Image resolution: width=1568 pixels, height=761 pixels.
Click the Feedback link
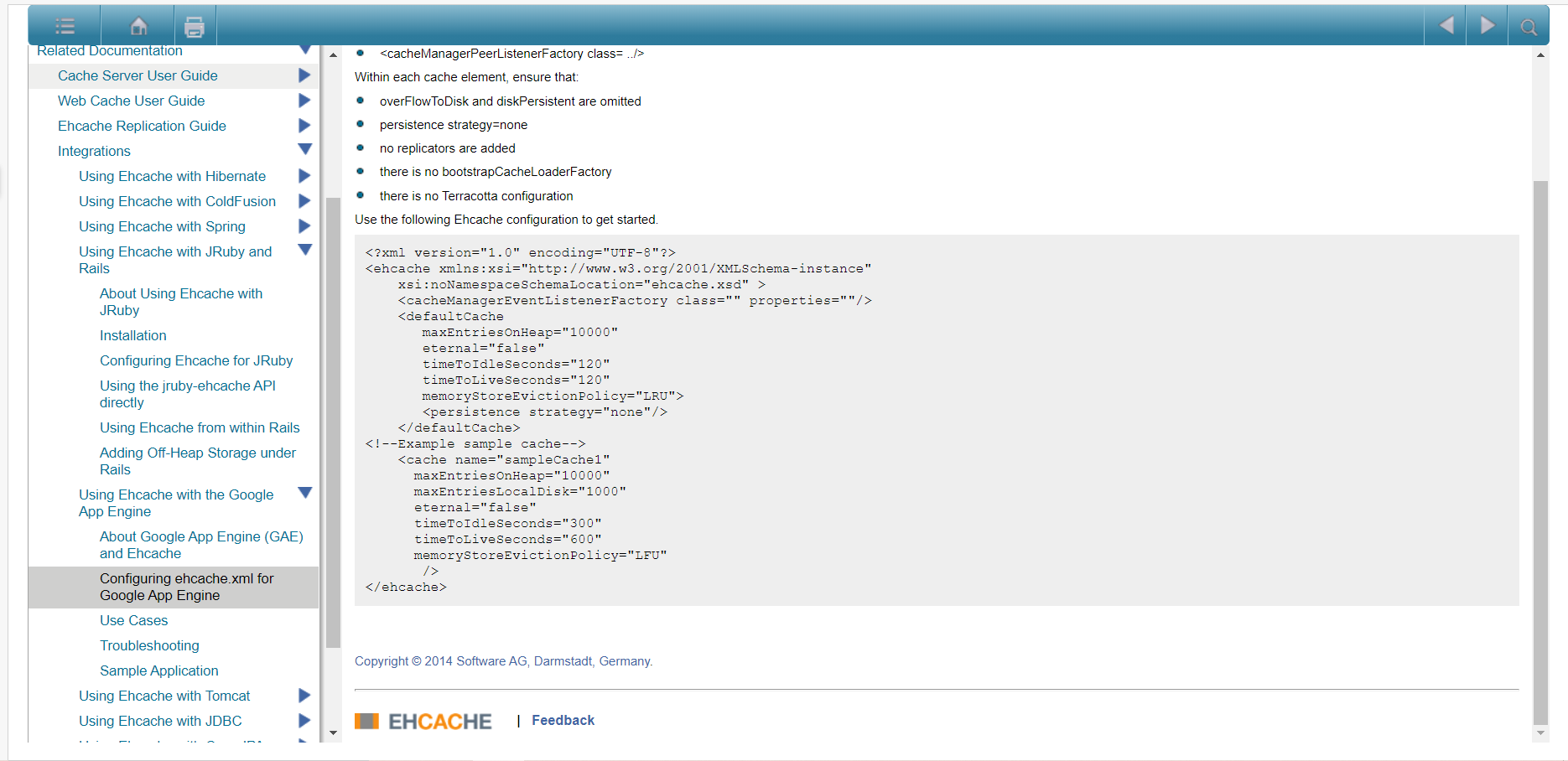tap(563, 721)
